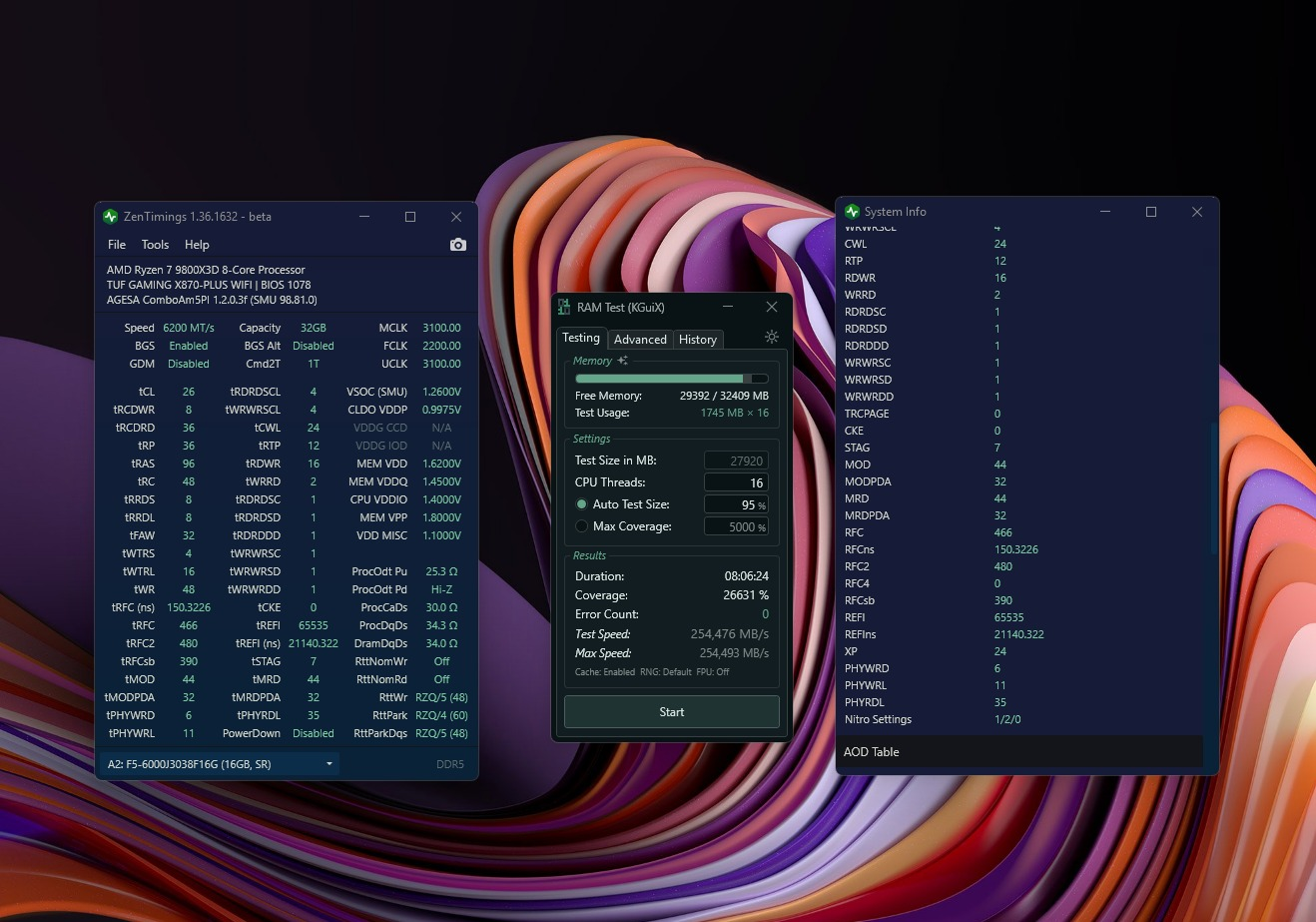Screen dimensions: 1316x922
Task: Click the Auto Test Size percent field
Action: click(736, 504)
